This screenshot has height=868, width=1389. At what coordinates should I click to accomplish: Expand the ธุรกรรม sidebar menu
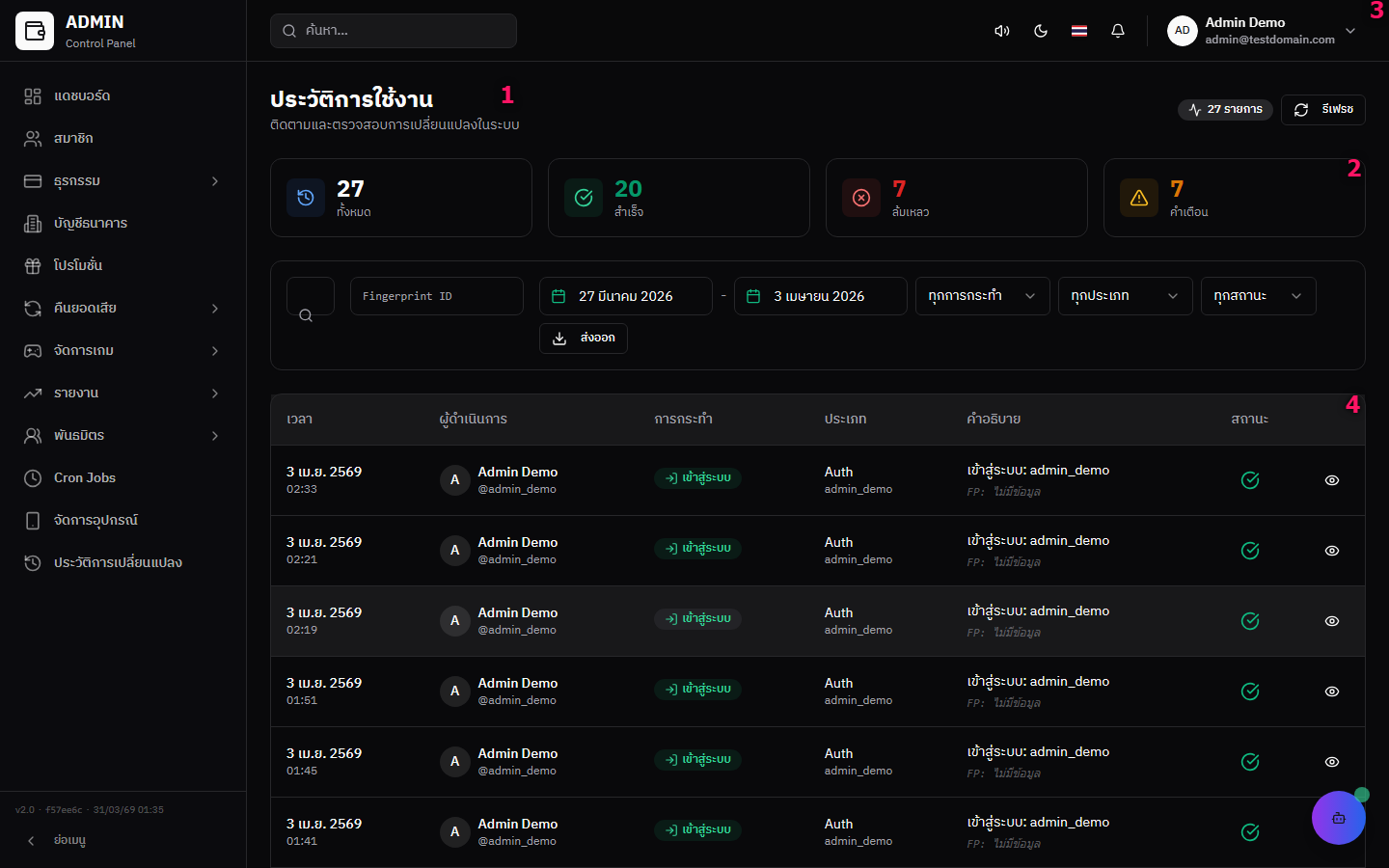coord(123,181)
